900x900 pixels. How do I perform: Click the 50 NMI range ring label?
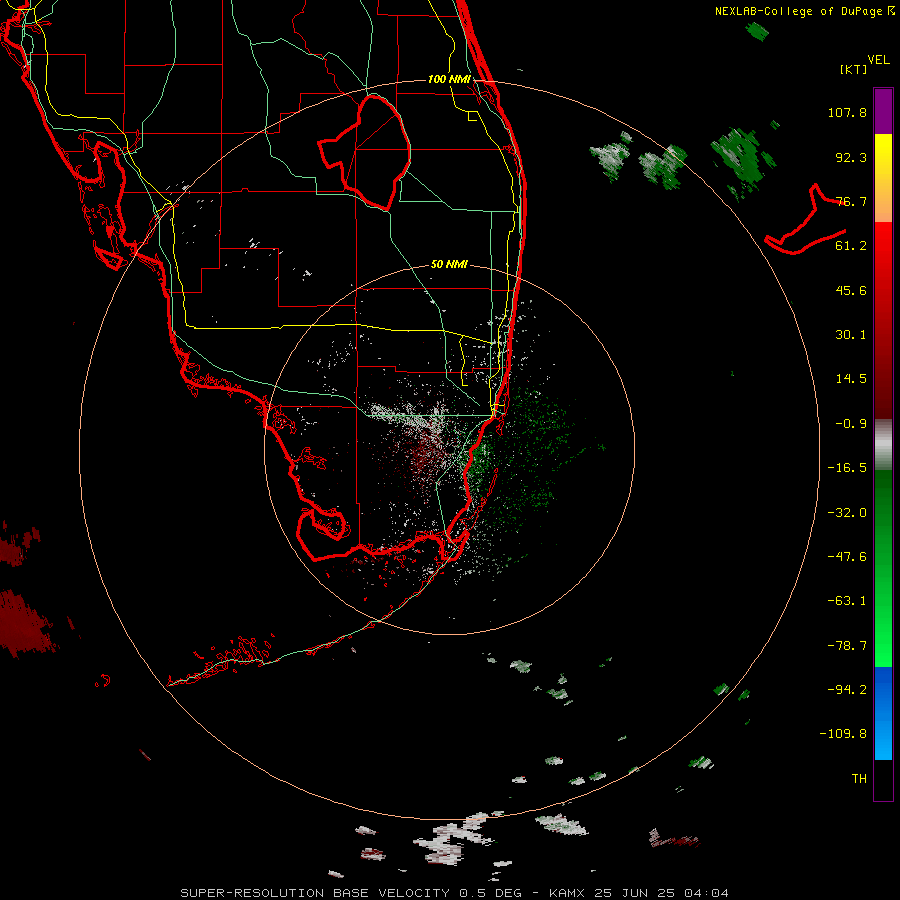point(449,265)
